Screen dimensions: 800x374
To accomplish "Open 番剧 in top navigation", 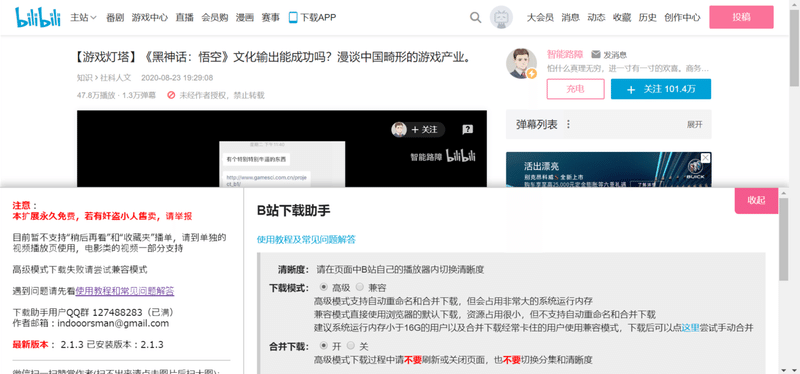I will (115, 17).
